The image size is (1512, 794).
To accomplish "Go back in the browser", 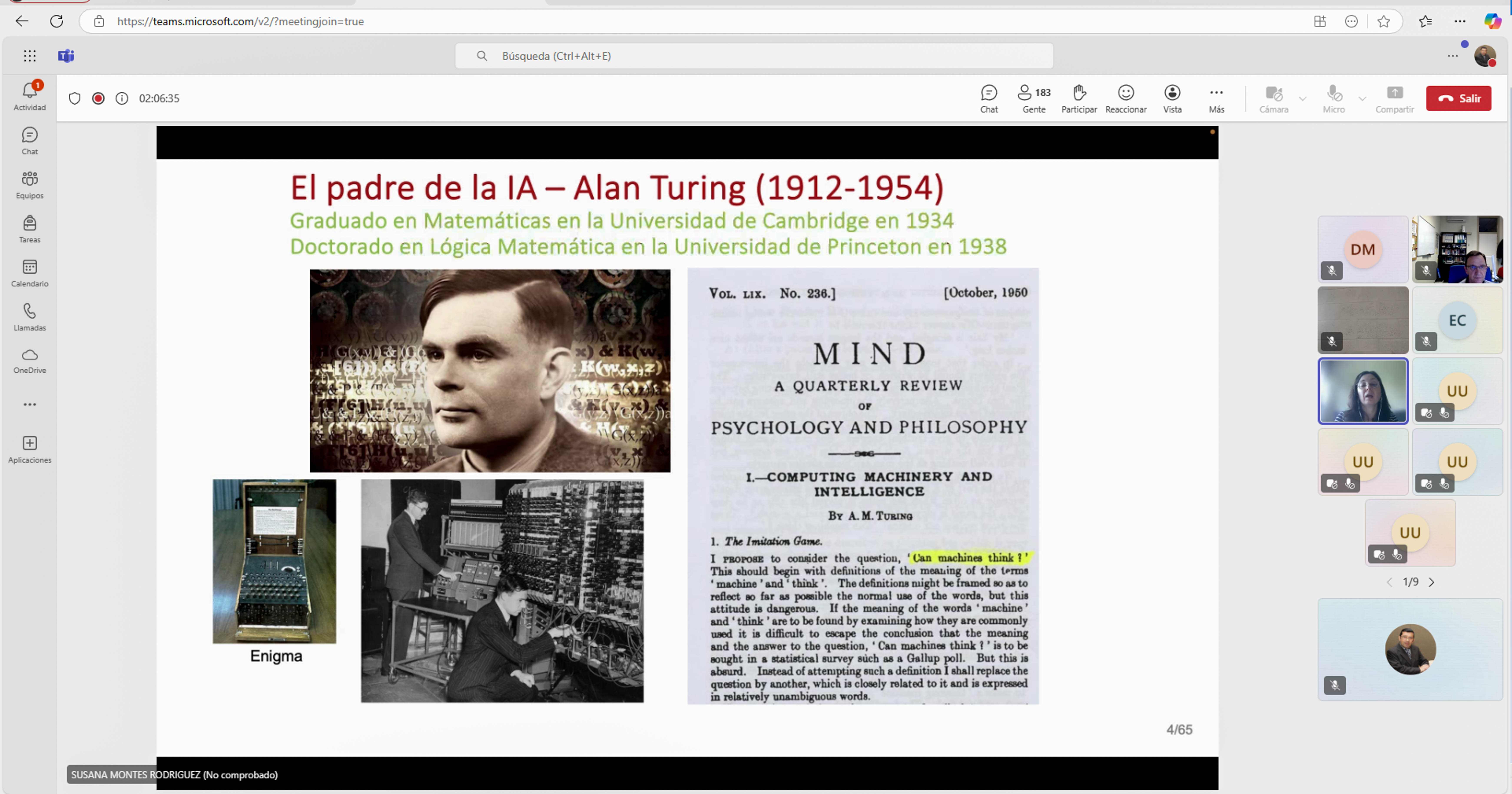I will pyautogui.click(x=22, y=21).
